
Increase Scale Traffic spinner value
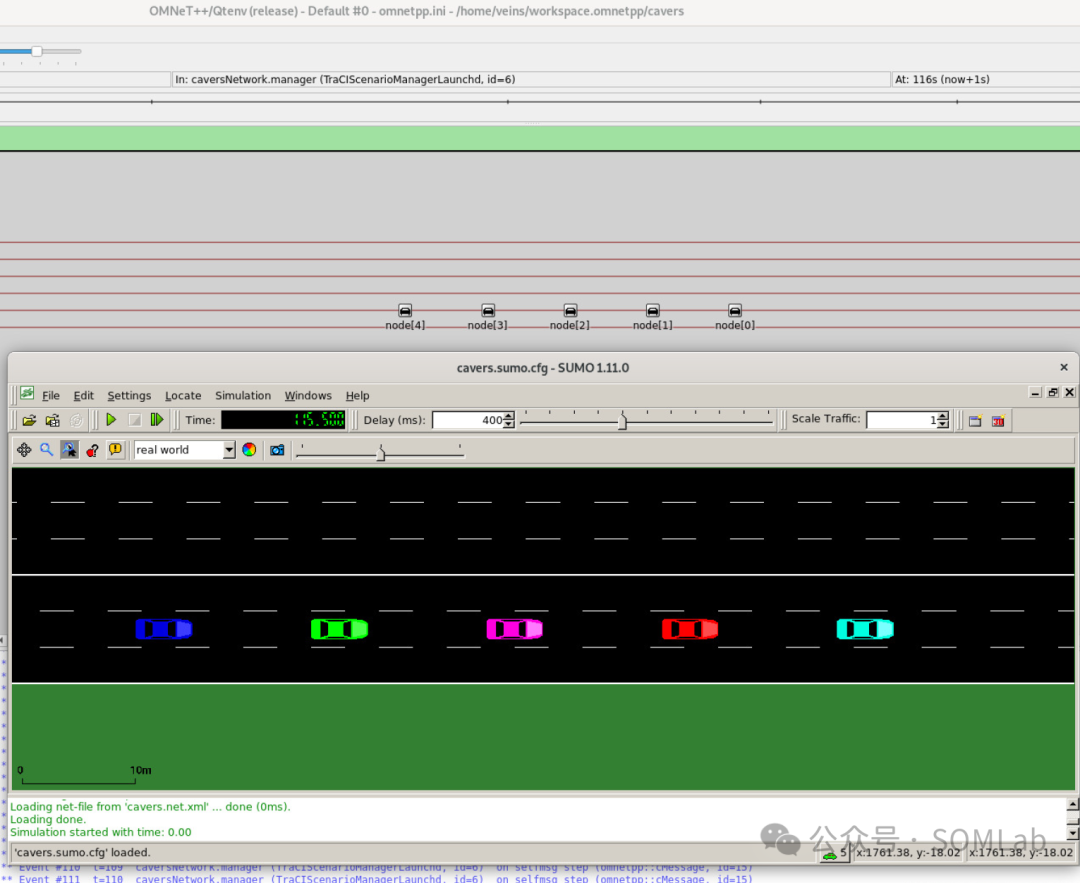tap(943, 415)
